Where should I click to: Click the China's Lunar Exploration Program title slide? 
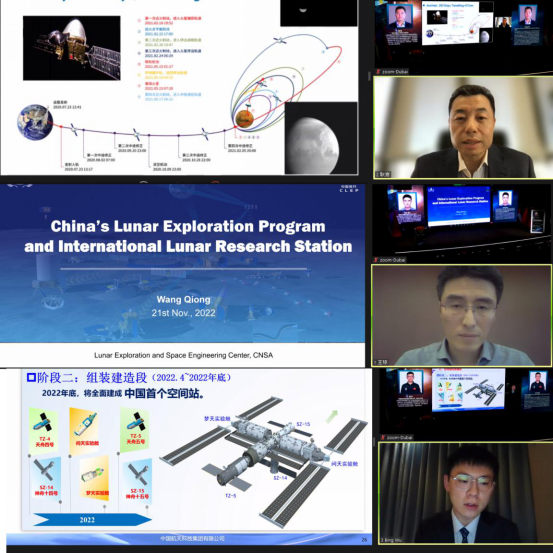pyautogui.click(x=182, y=275)
